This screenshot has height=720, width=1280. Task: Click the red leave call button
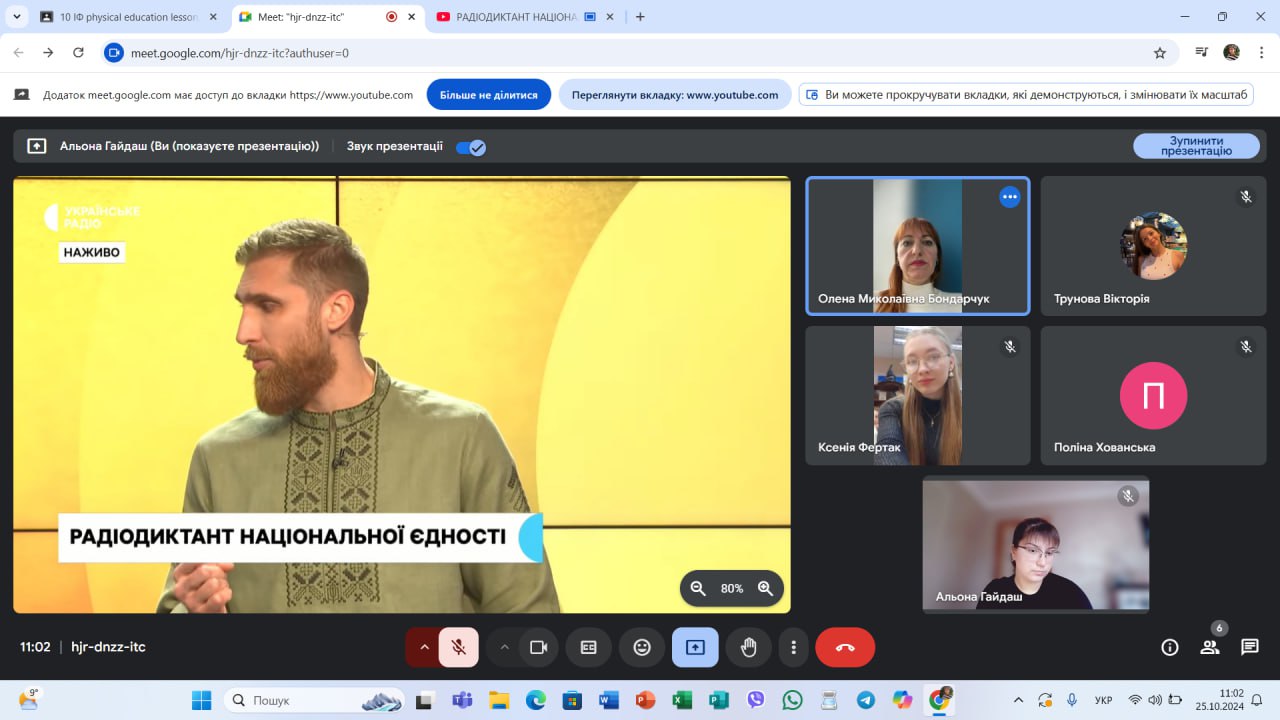tap(845, 647)
